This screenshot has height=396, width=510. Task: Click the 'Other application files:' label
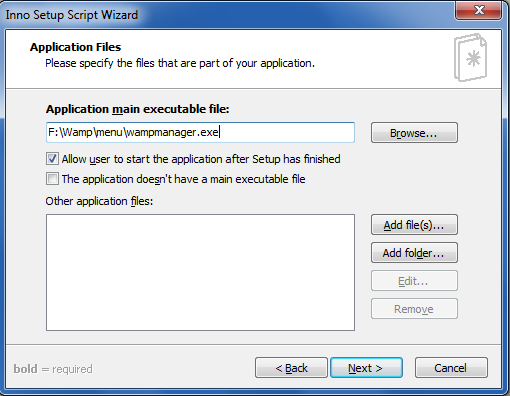click(x=99, y=201)
